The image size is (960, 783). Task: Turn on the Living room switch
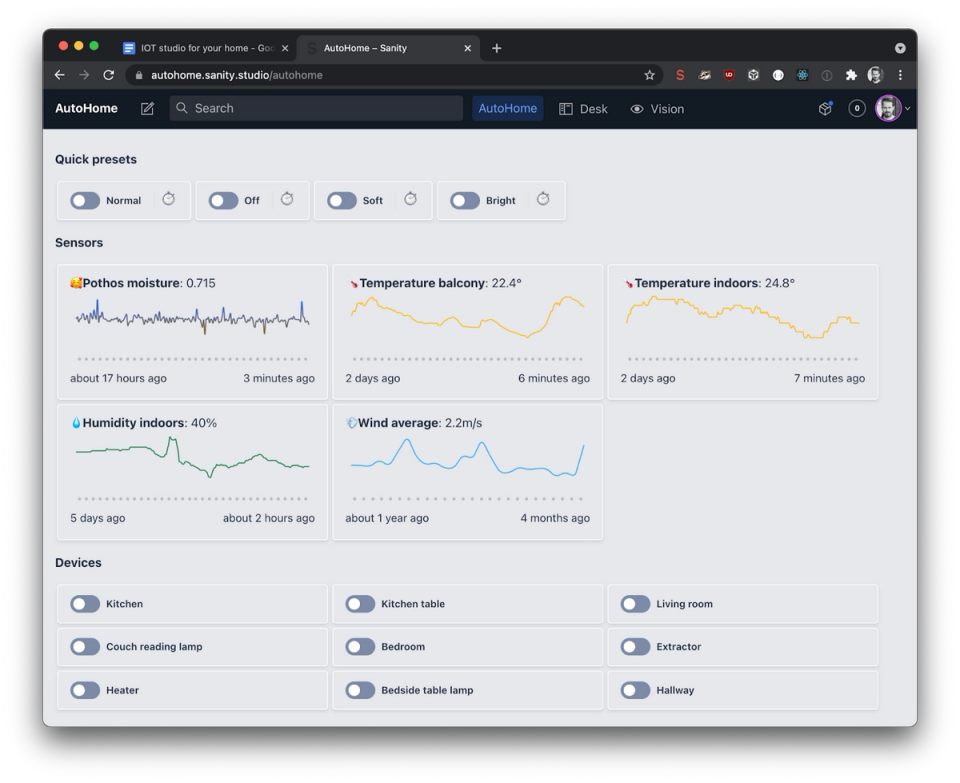point(636,604)
